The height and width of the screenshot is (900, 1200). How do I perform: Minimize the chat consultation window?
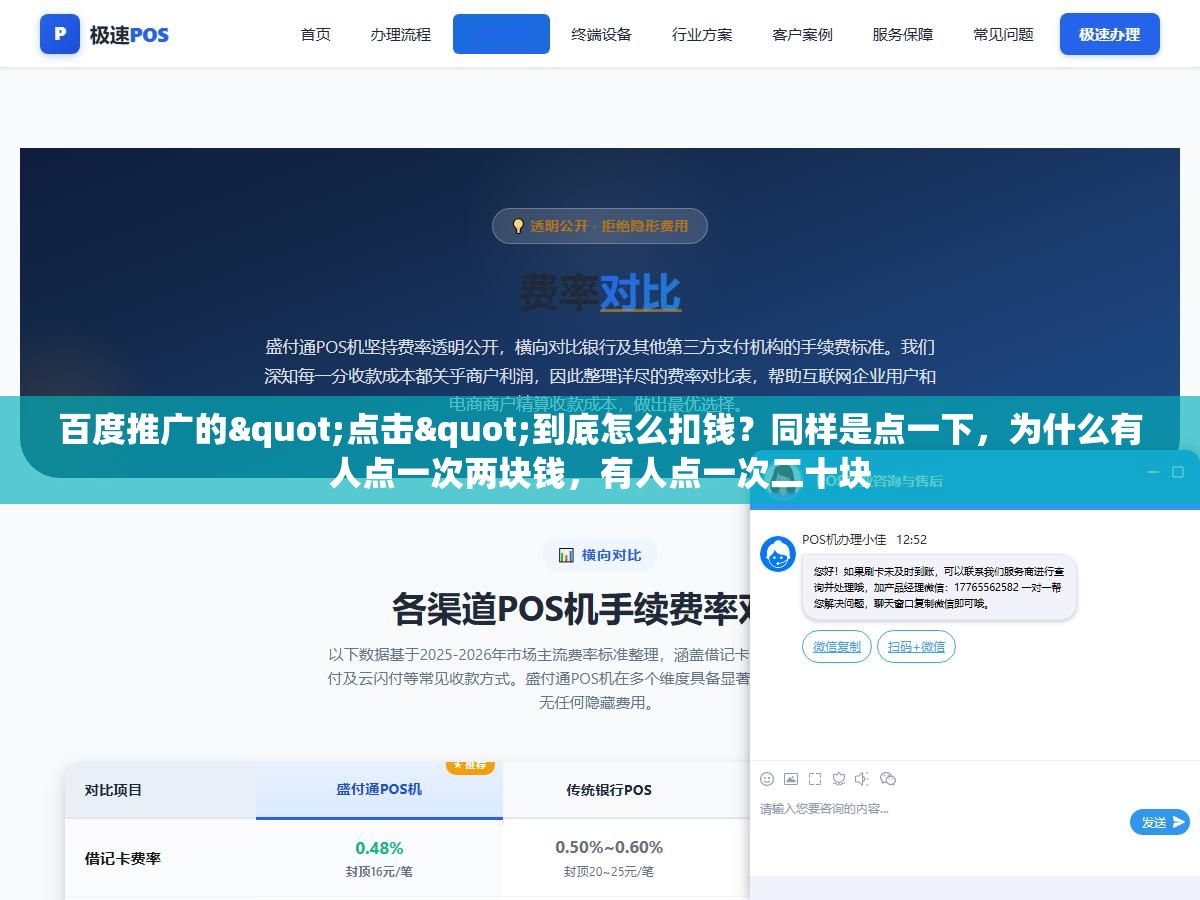point(1152,472)
